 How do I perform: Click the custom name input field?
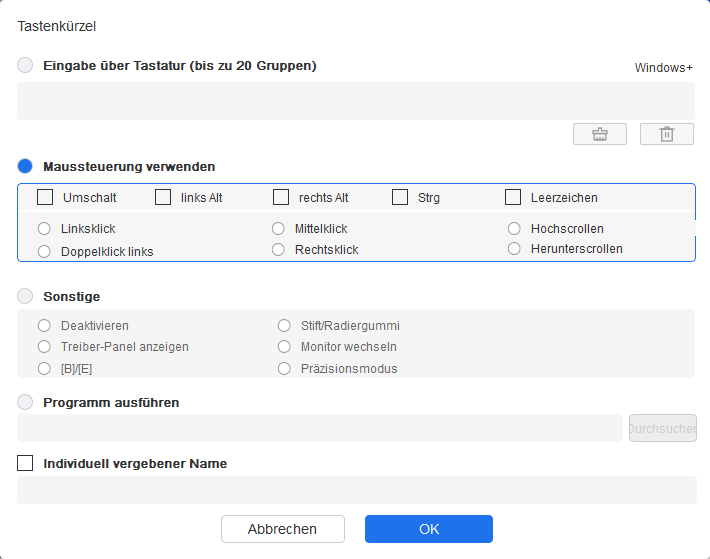point(357,490)
